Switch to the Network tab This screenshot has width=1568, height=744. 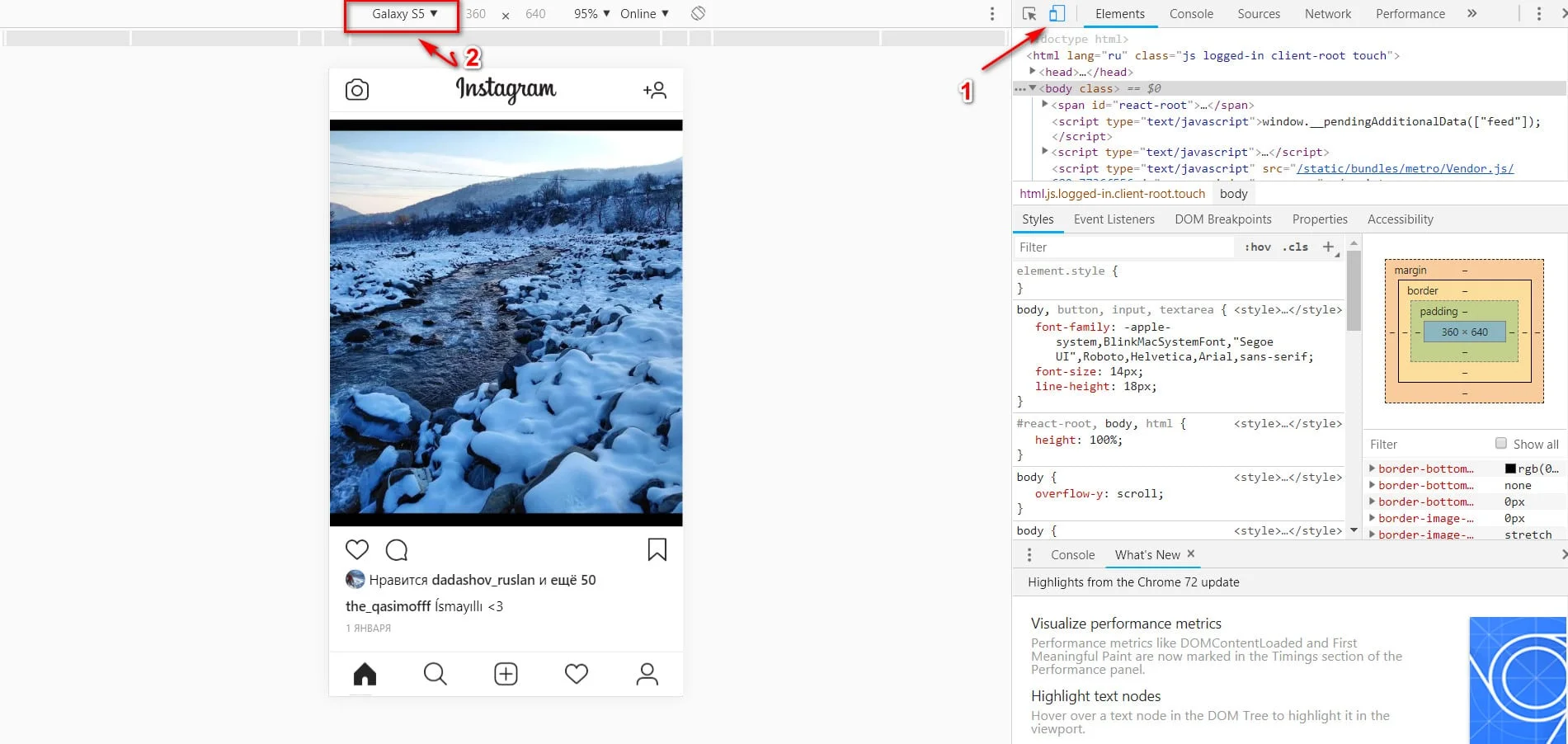point(1328,14)
